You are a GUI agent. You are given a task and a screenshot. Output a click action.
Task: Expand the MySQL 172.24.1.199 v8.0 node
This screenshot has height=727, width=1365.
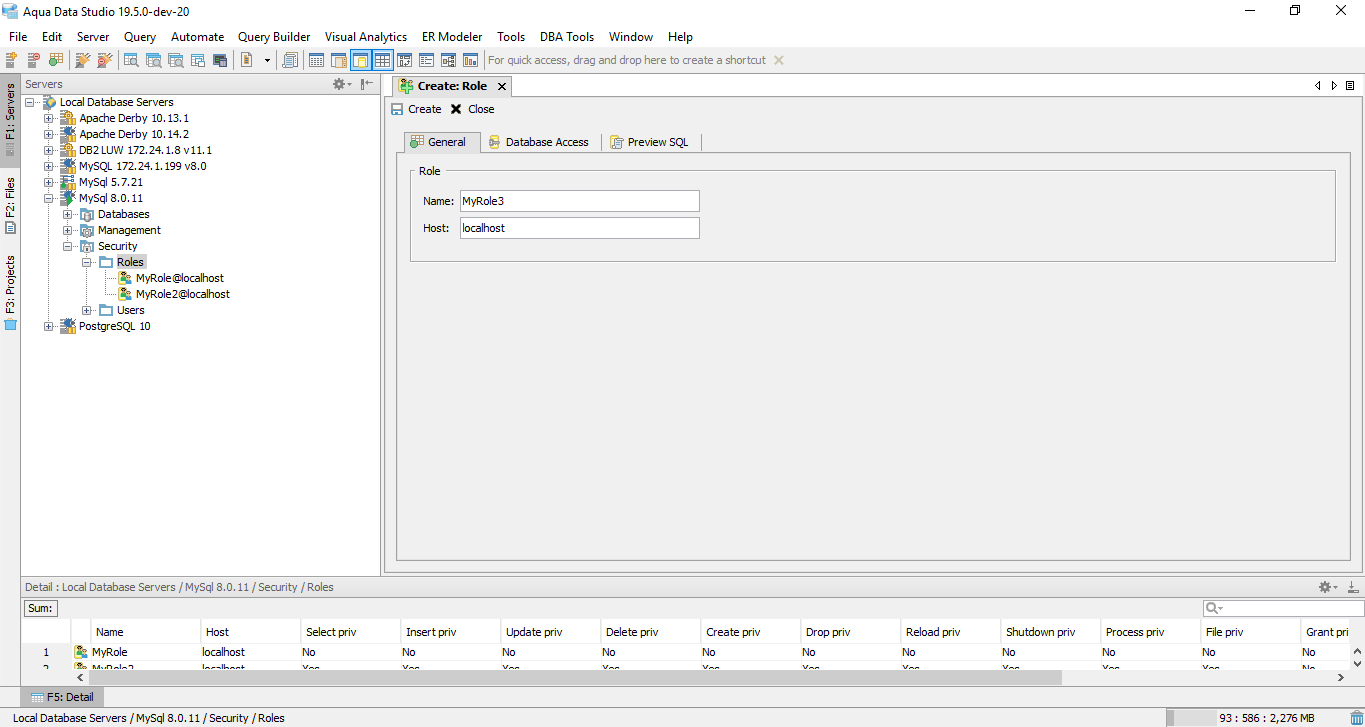tap(48, 166)
